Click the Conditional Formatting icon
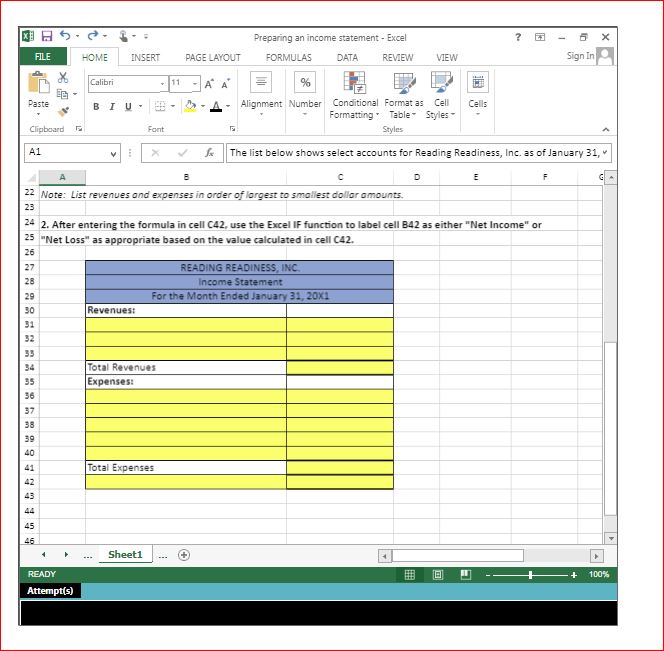This screenshot has height=651, width=664. 354,82
